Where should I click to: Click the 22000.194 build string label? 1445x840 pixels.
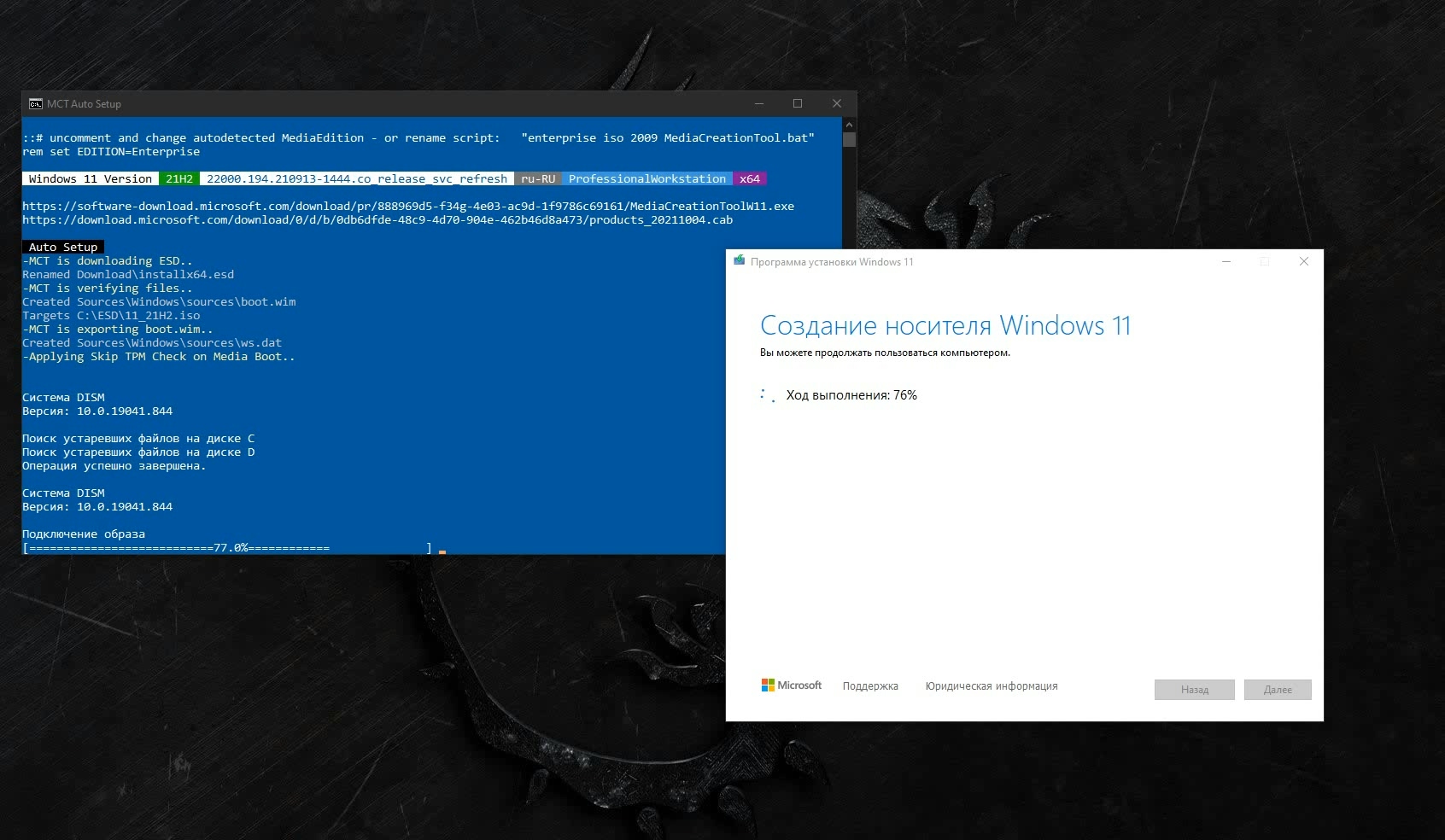point(357,179)
